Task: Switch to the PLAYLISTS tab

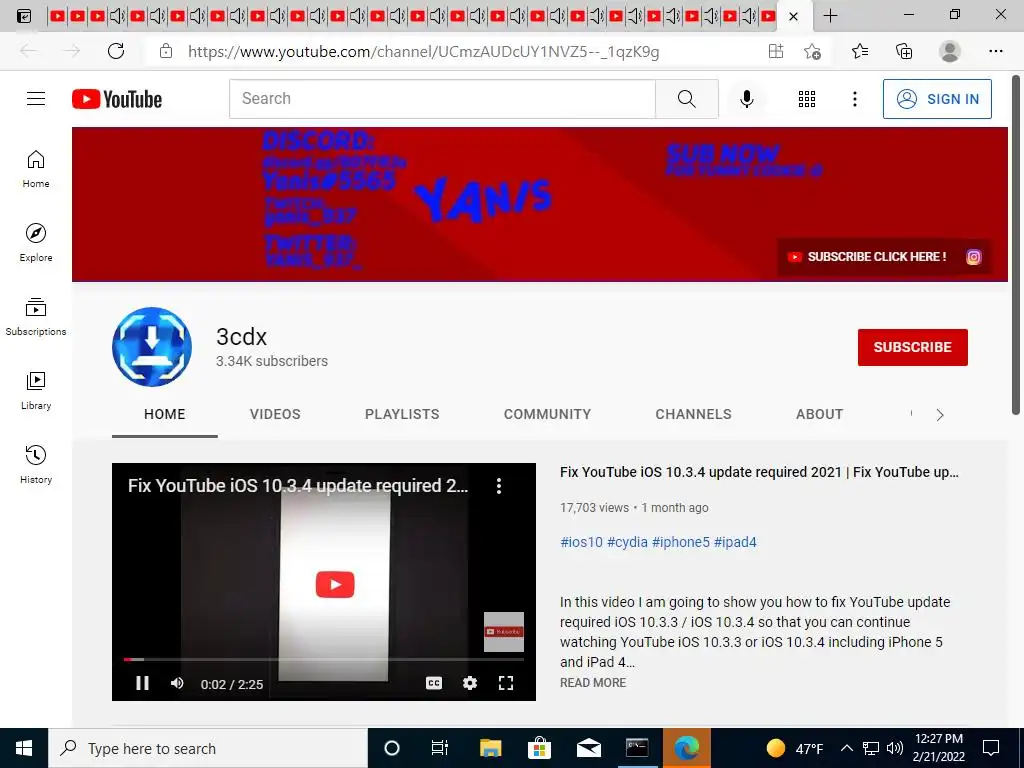Action: pyautogui.click(x=402, y=414)
